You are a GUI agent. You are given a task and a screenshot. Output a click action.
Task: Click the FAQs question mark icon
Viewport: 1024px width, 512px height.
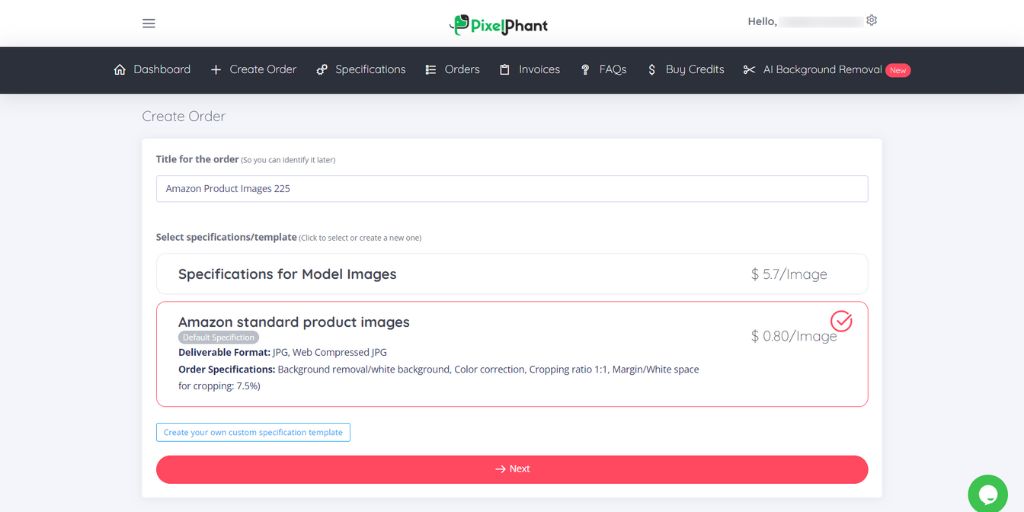tap(585, 70)
